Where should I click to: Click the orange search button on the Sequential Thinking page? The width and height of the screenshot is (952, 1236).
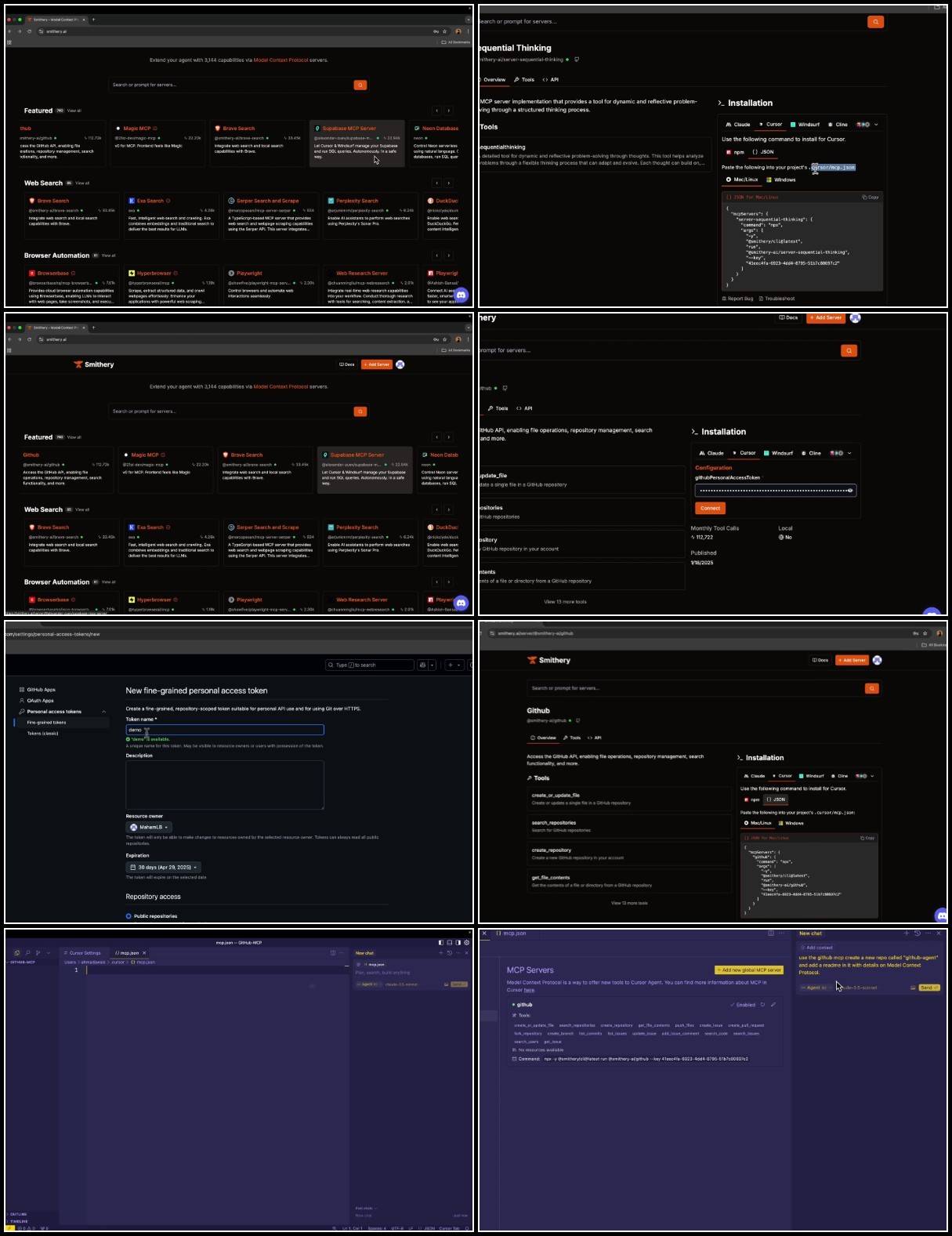pos(875,22)
